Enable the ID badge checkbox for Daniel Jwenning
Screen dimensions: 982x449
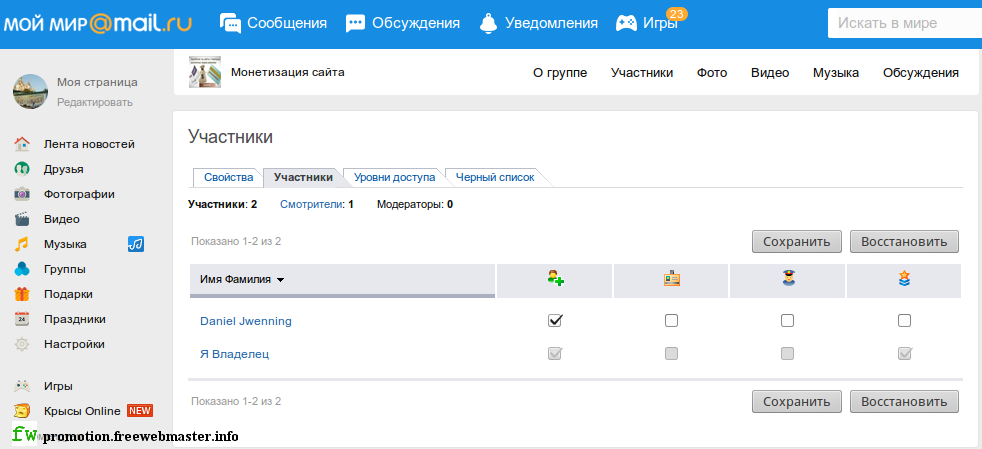point(671,321)
